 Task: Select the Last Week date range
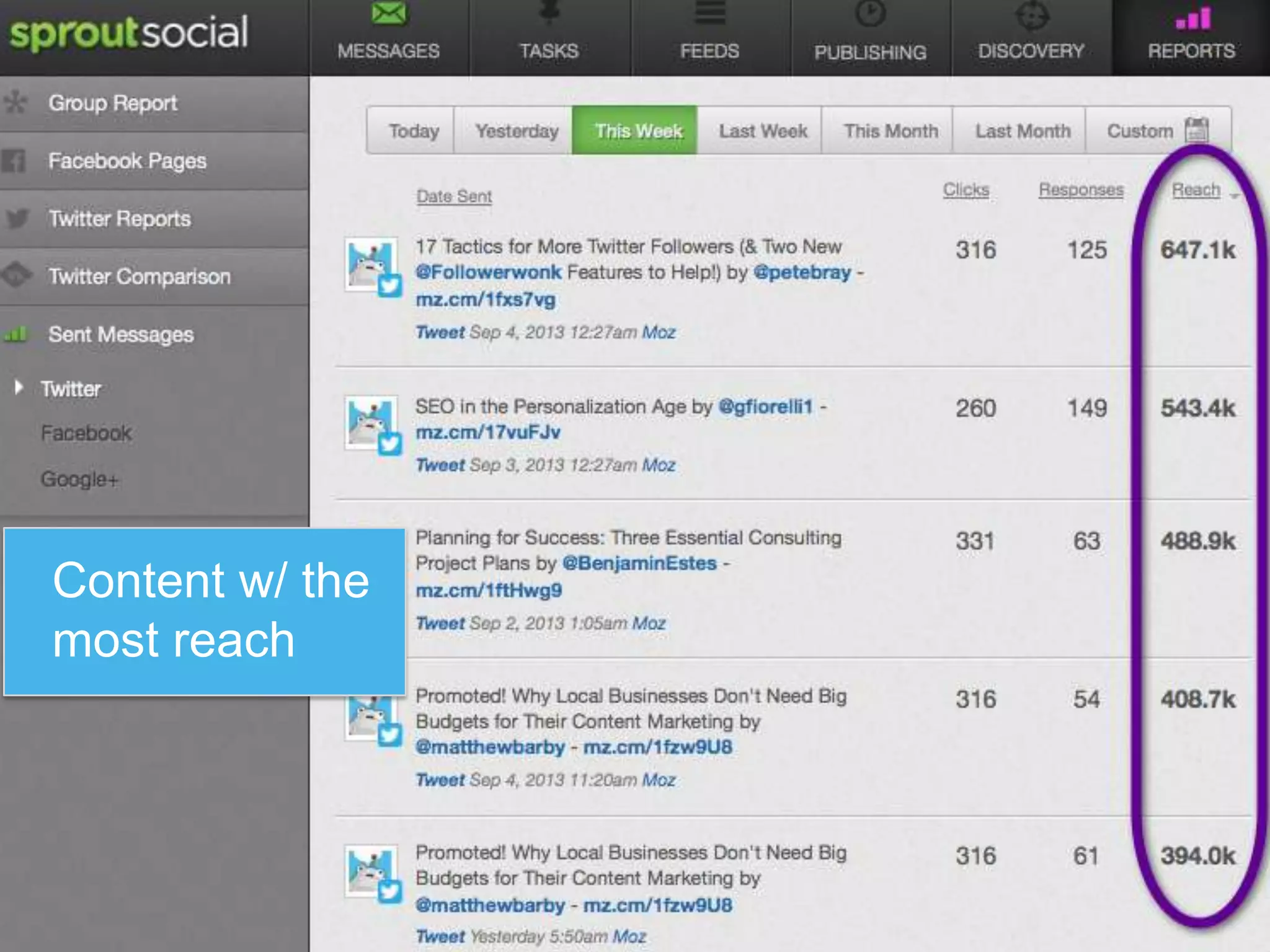763,131
